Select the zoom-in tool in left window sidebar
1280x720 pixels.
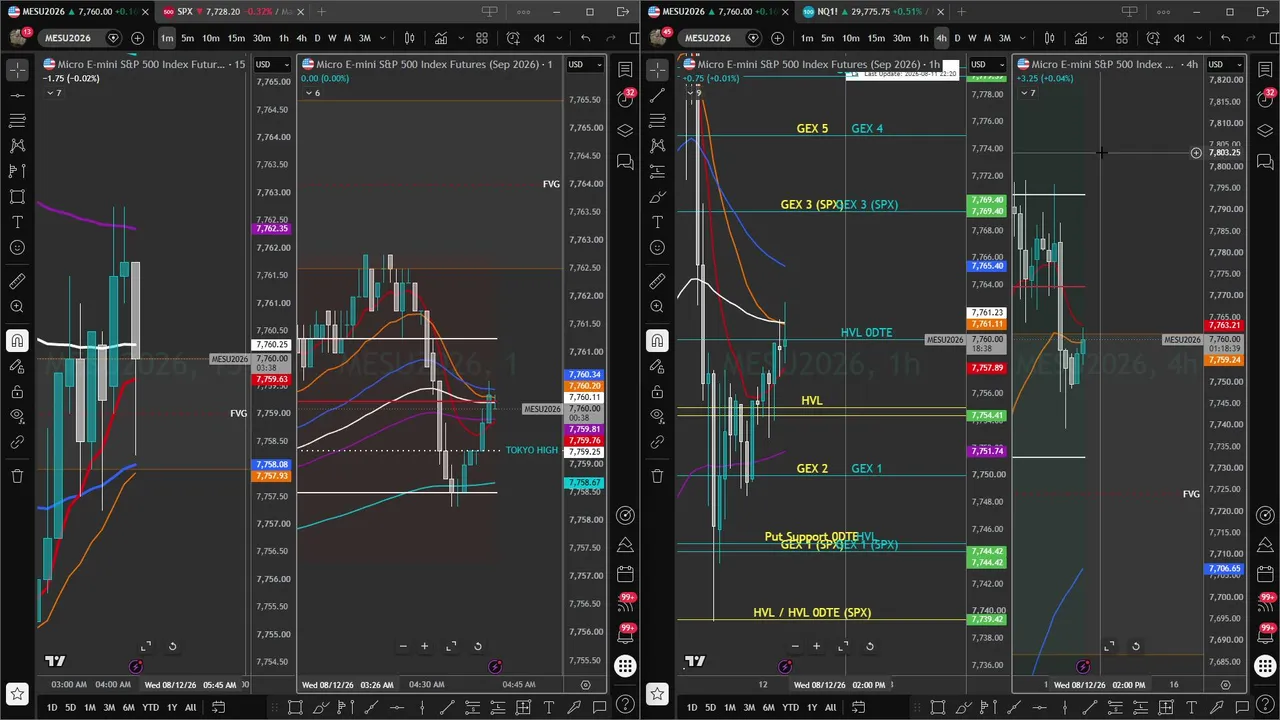17,307
